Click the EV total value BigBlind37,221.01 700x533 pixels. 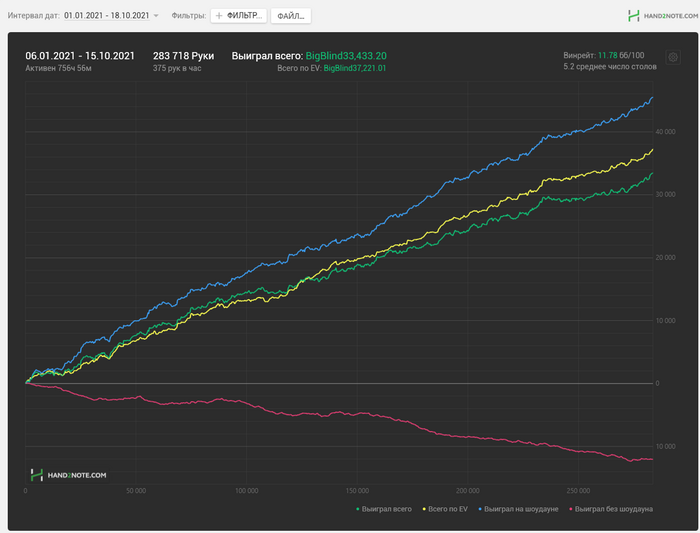point(355,68)
